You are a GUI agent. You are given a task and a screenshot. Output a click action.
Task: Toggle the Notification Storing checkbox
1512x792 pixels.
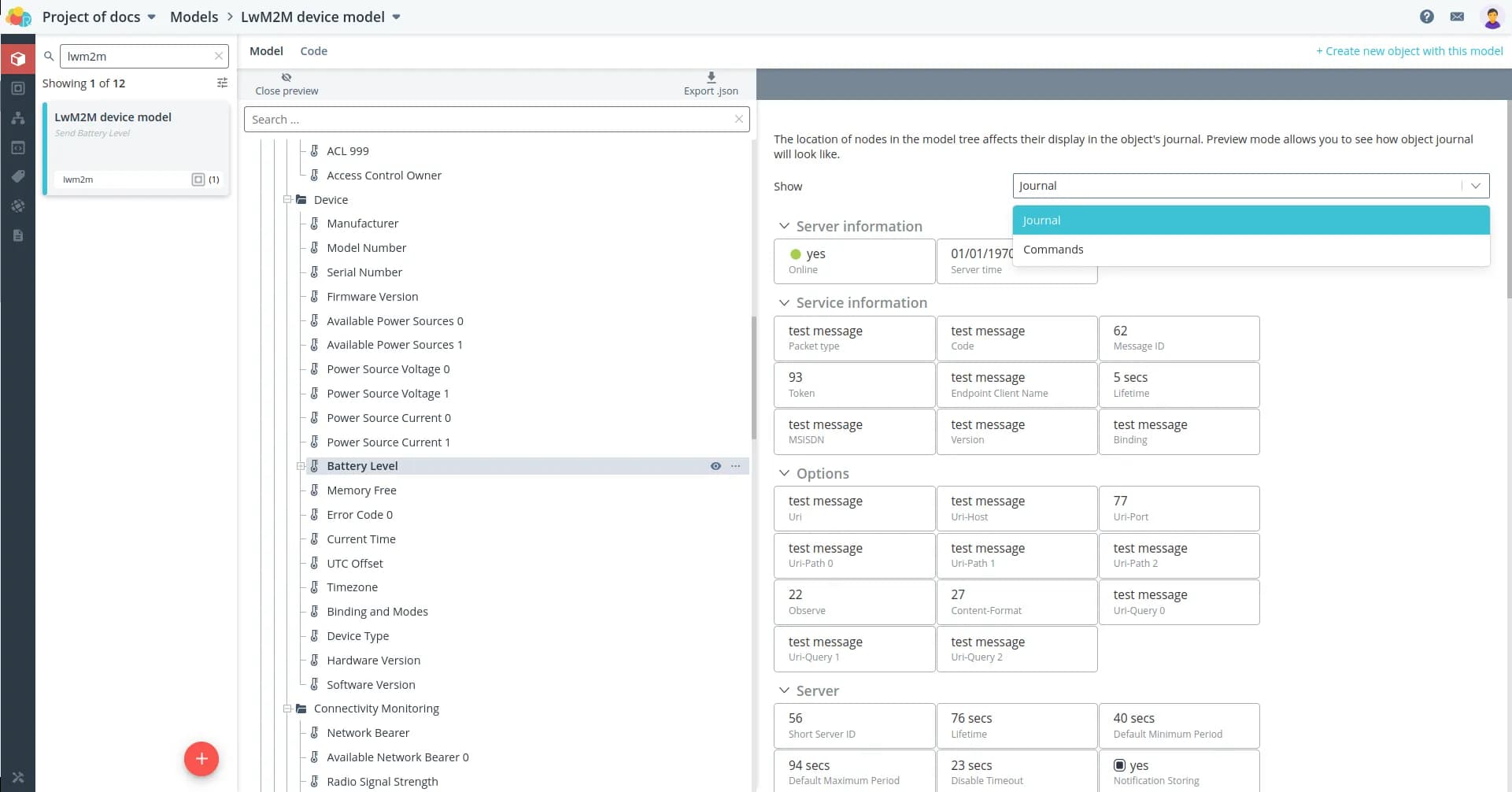click(x=1119, y=765)
